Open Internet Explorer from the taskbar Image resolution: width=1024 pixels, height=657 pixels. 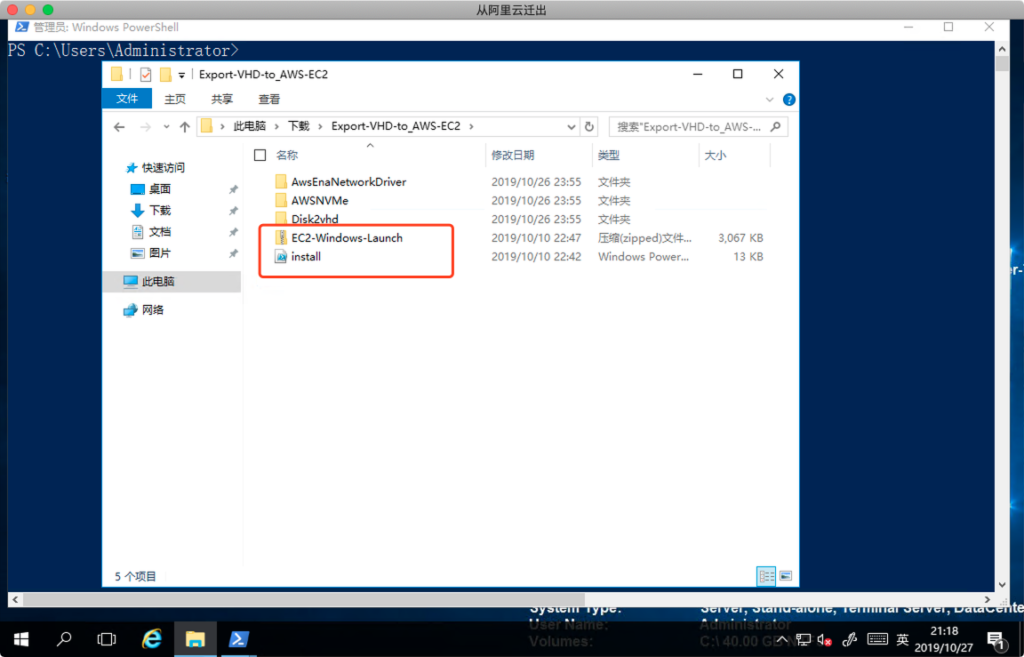click(152, 639)
